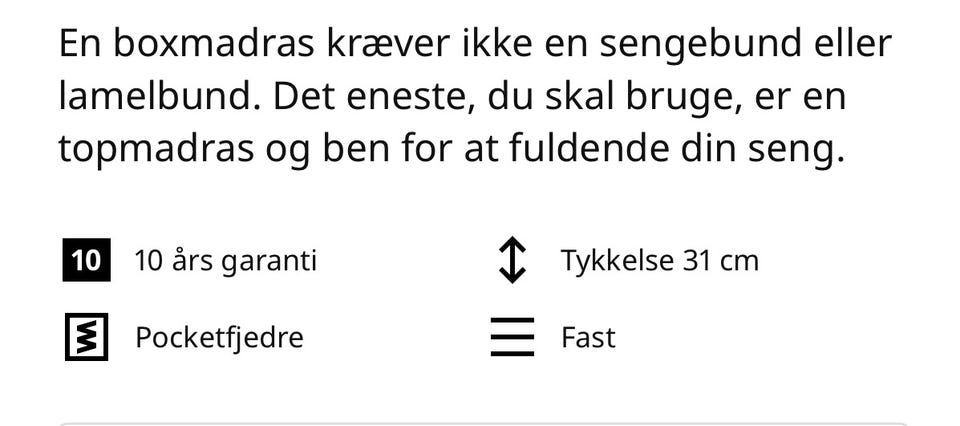This screenshot has height=426, width=960.
Task: Select the 'Pocketfjedre' label
Action: [219, 338]
